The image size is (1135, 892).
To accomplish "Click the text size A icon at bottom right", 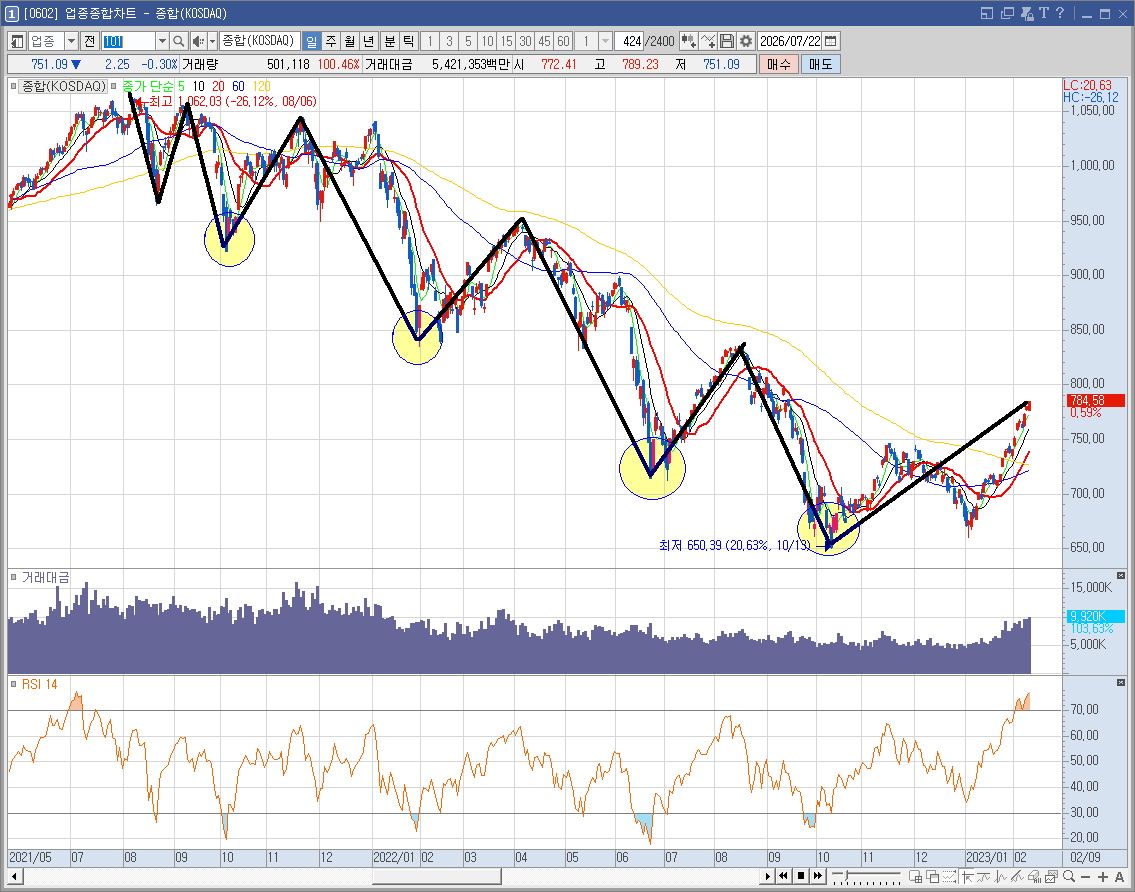I will pyautogui.click(x=1119, y=877).
